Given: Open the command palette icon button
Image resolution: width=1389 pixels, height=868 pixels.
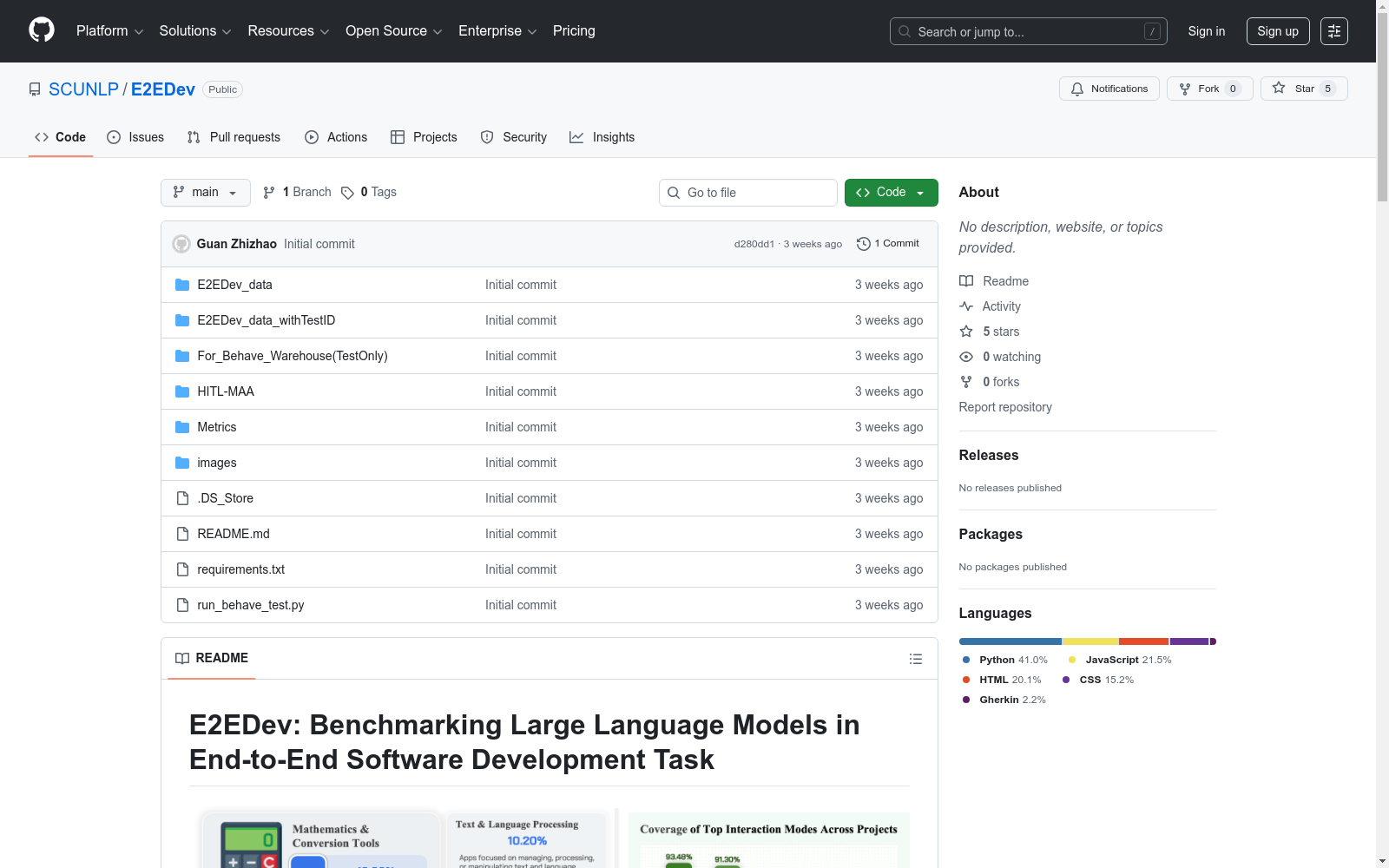Looking at the screenshot, I should pyautogui.click(x=1333, y=31).
